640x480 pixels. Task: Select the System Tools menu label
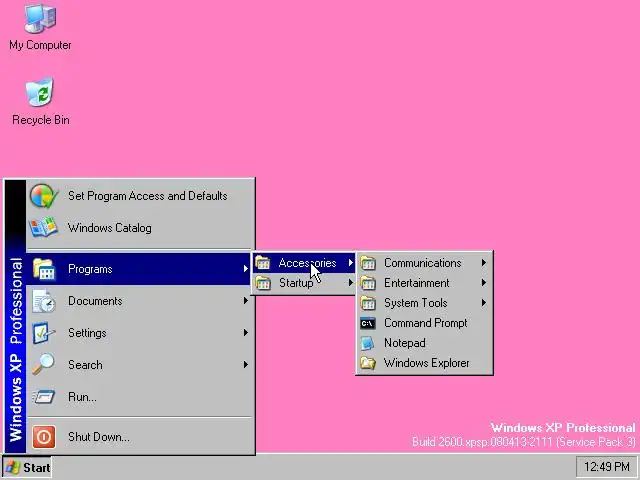(416, 303)
